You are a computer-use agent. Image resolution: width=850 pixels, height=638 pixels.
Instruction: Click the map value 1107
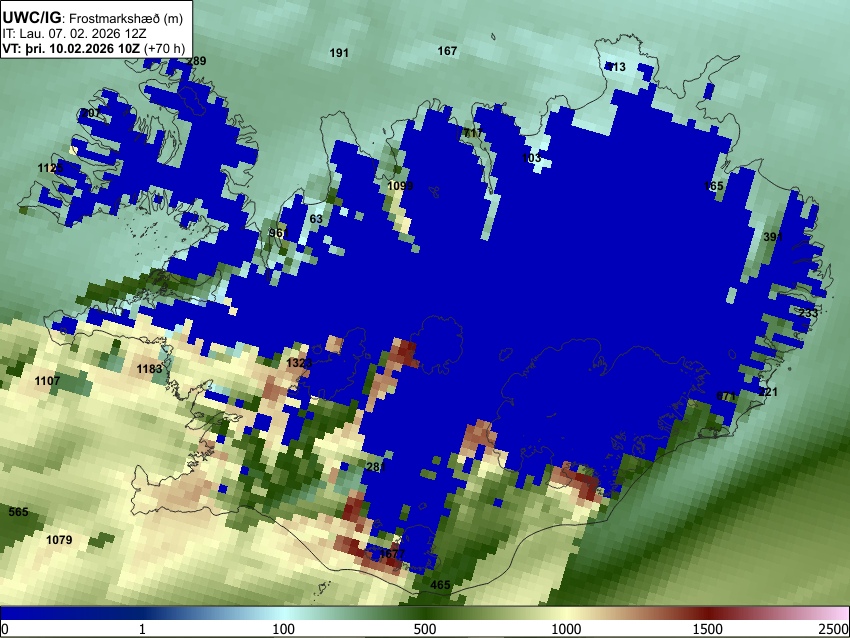point(47,381)
